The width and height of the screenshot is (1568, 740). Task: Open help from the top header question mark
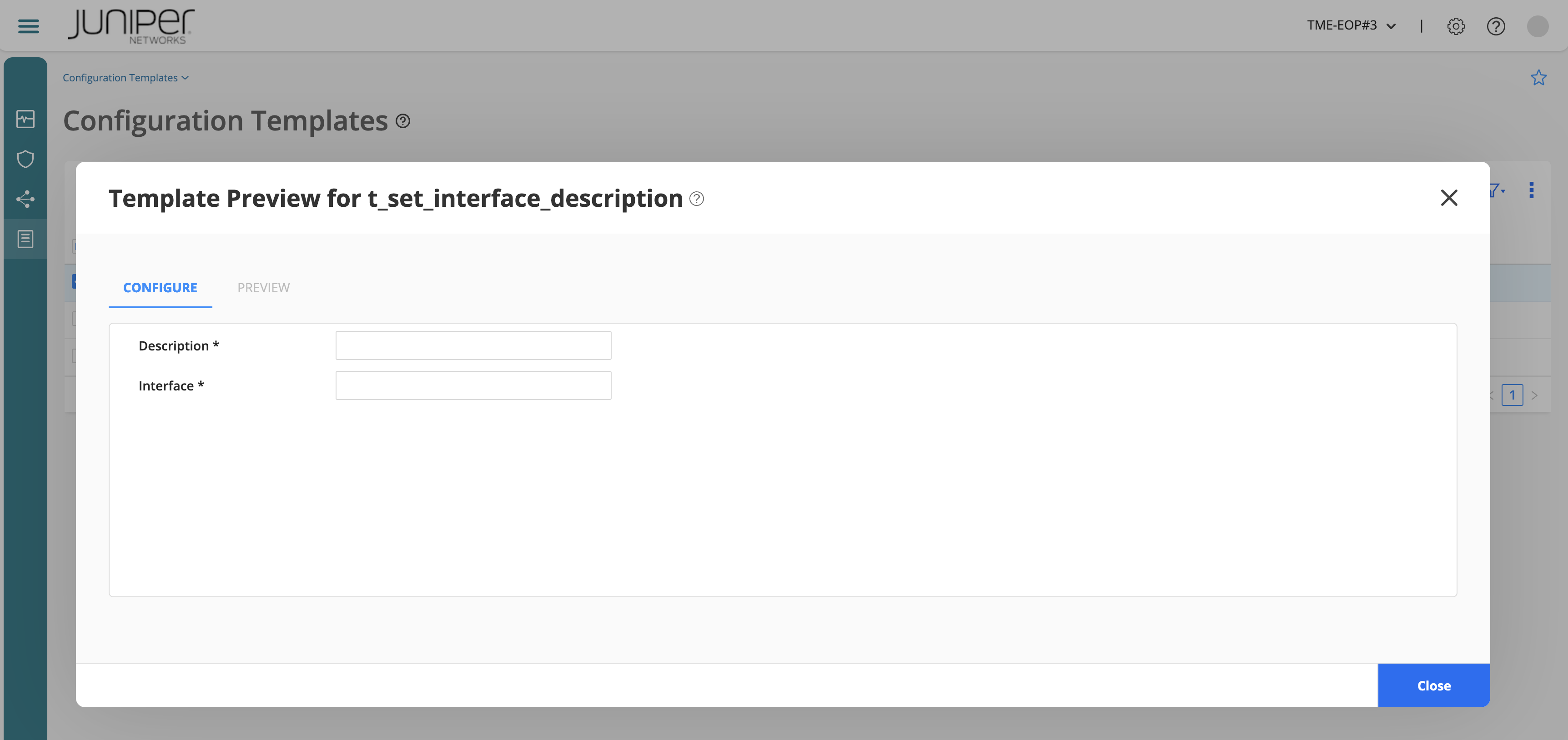pyautogui.click(x=1496, y=26)
